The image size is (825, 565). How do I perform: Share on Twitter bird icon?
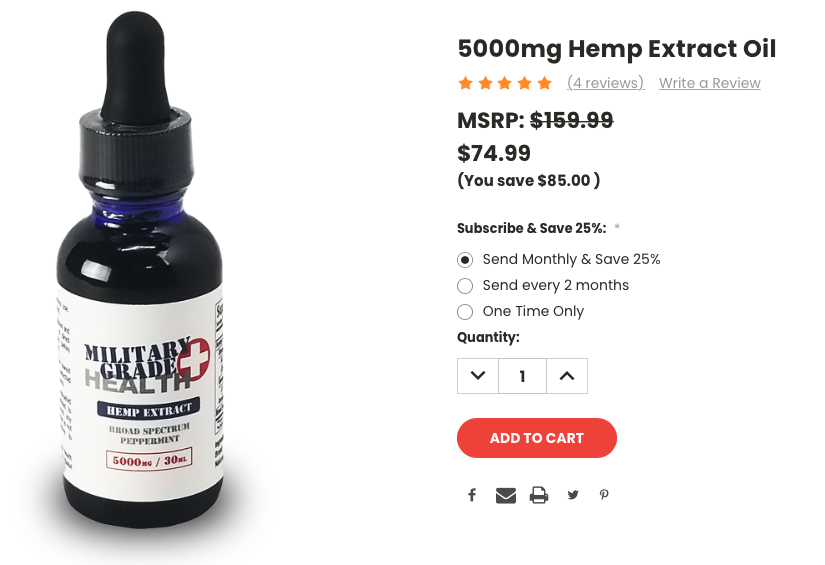click(x=573, y=495)
